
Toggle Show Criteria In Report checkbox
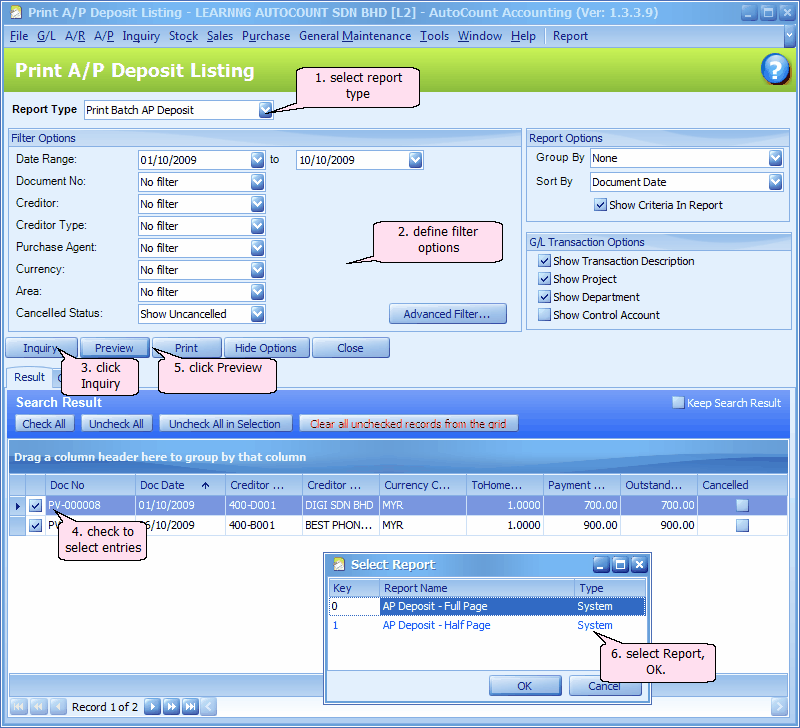coord(600,205)
